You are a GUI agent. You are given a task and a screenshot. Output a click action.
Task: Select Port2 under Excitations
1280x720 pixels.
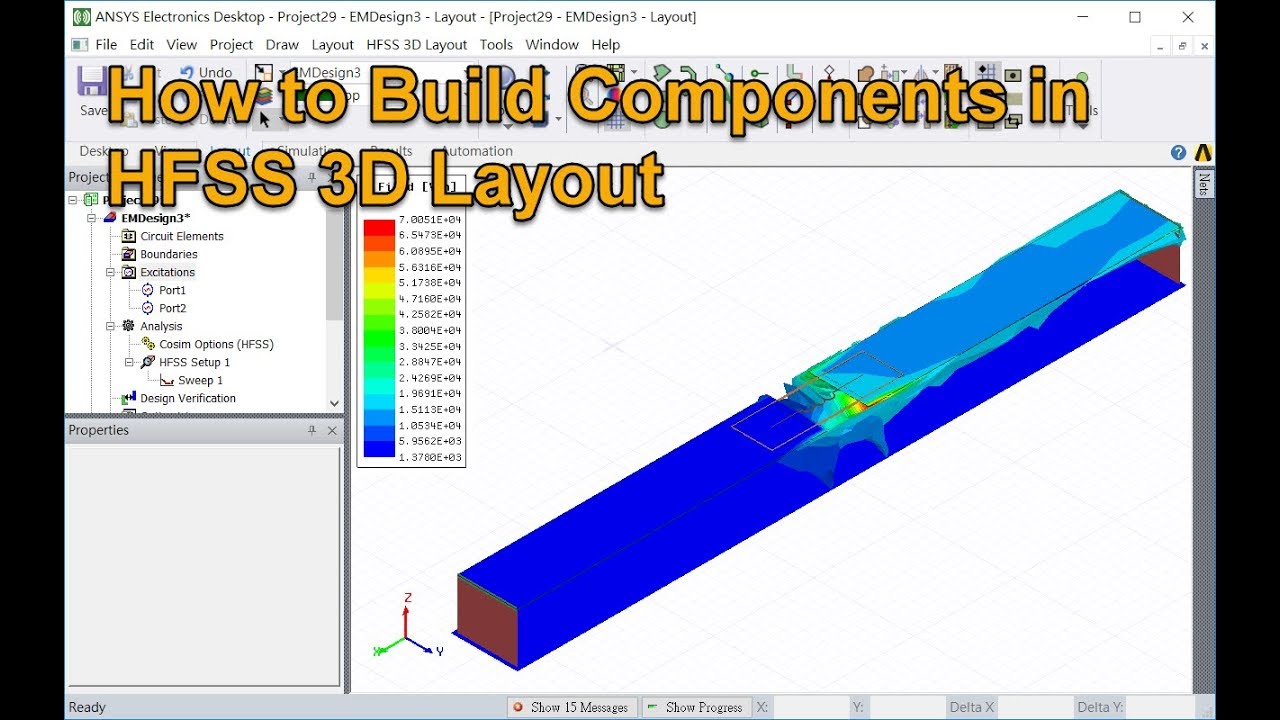tap(172, 308)
